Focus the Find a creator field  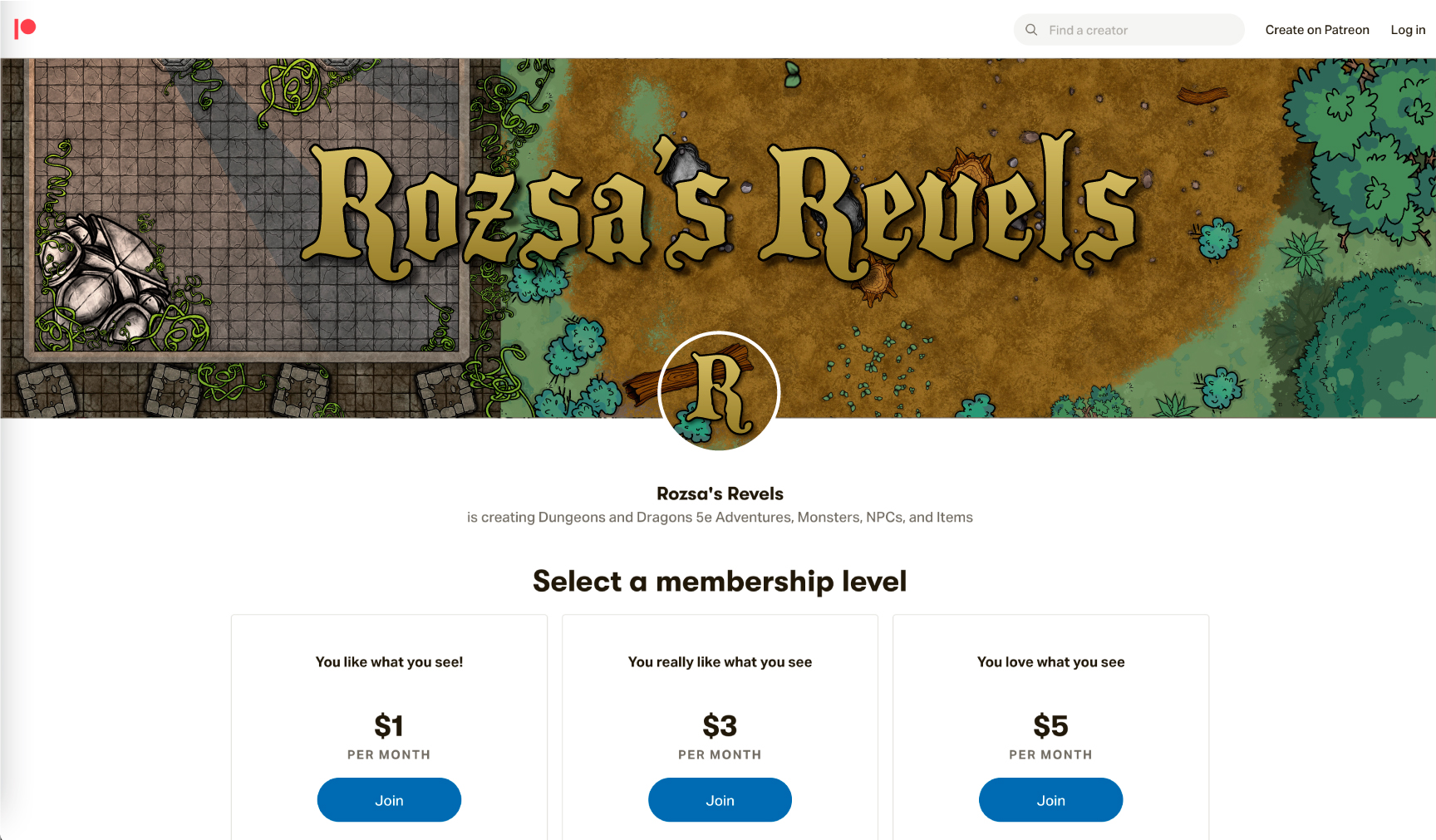(1138, 30)
